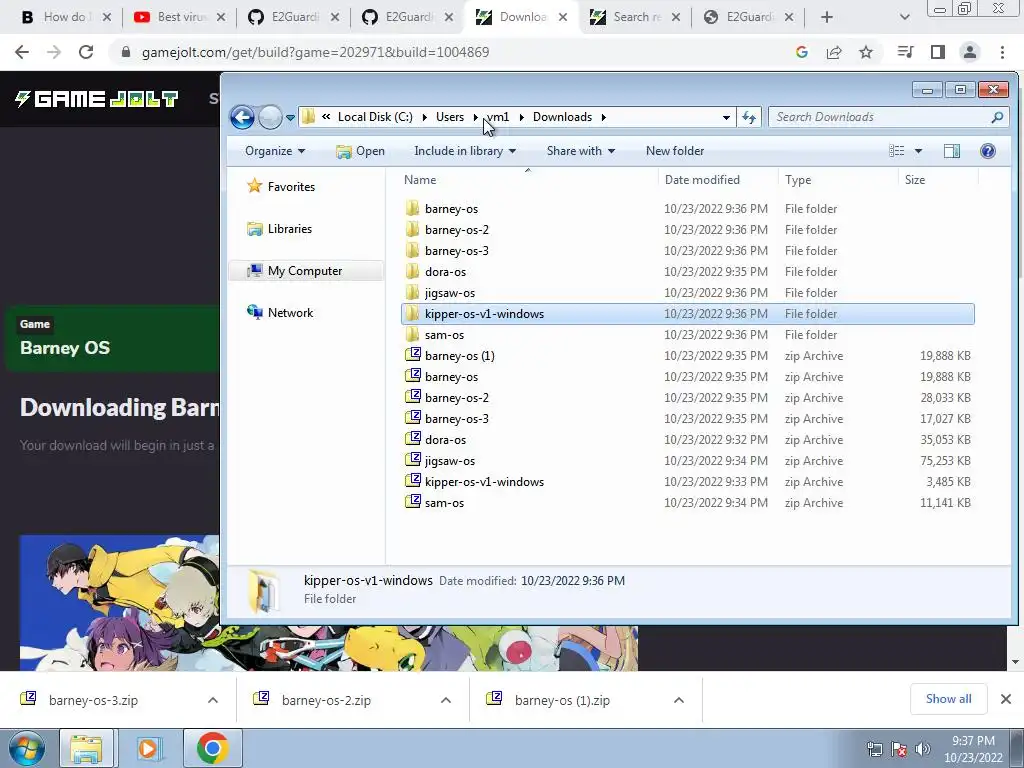Expand the view options dropdown arrow

tap(918, 151)
